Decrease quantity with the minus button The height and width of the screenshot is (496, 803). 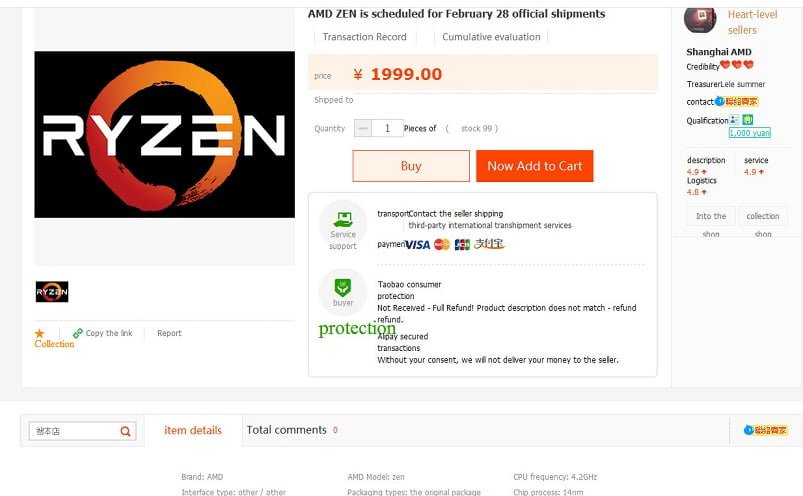point(363,128)
